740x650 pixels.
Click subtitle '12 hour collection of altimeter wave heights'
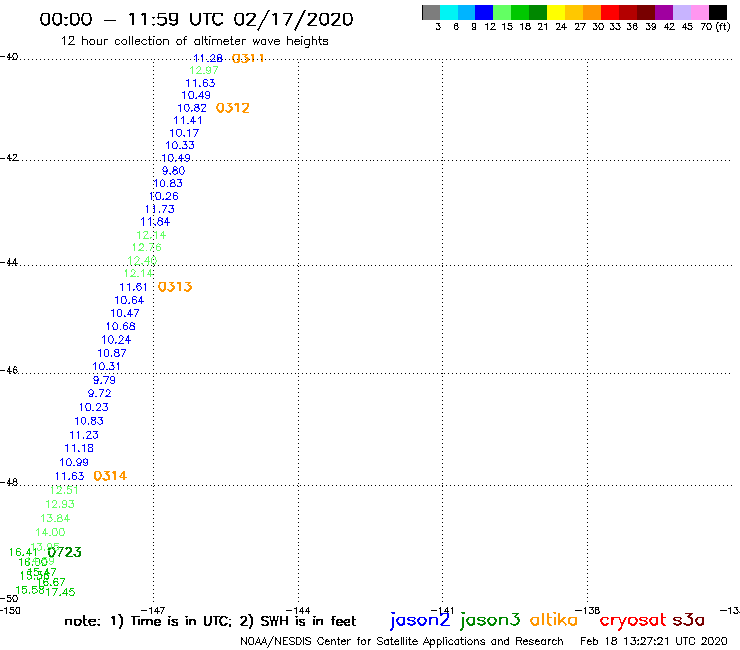(194, 41)
